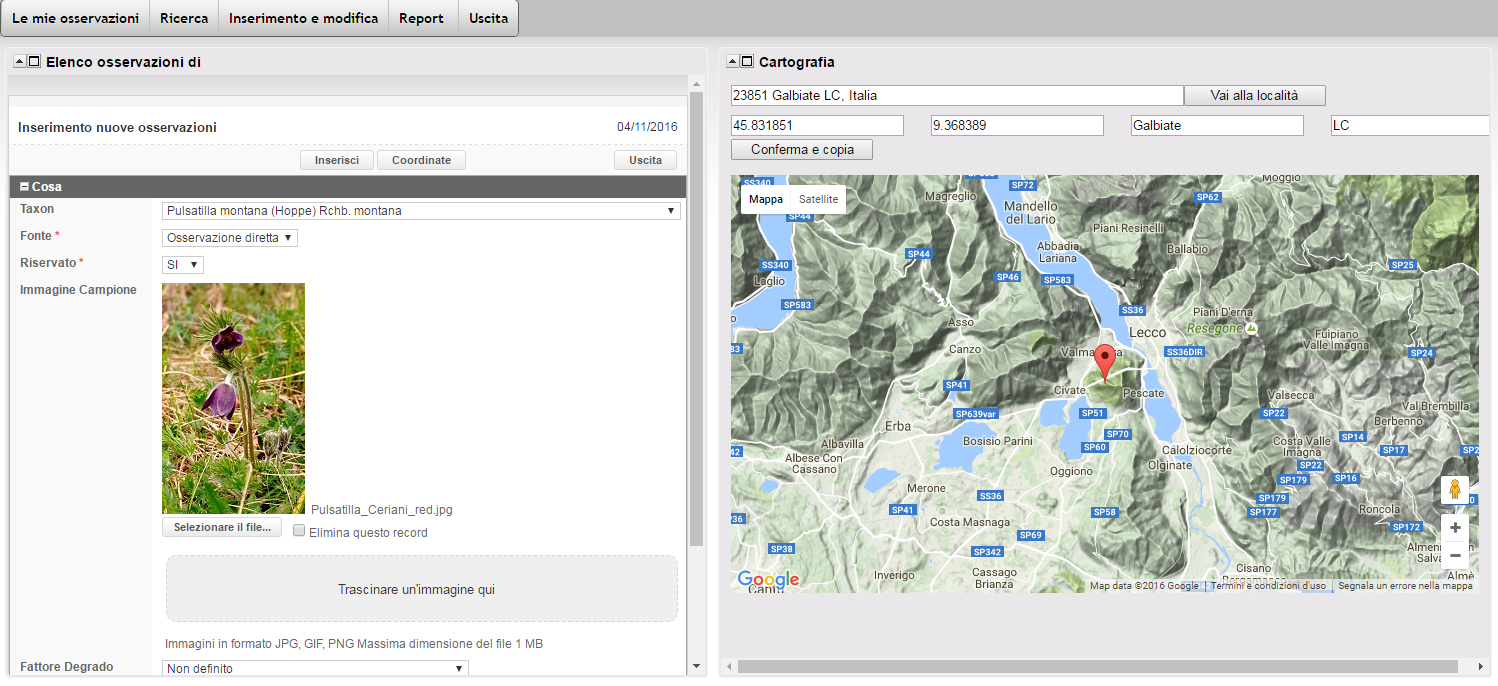Collapse the Cosa section
This screenshot has width=1498, height=686.
pyautogui.click(x=25, y=187)
